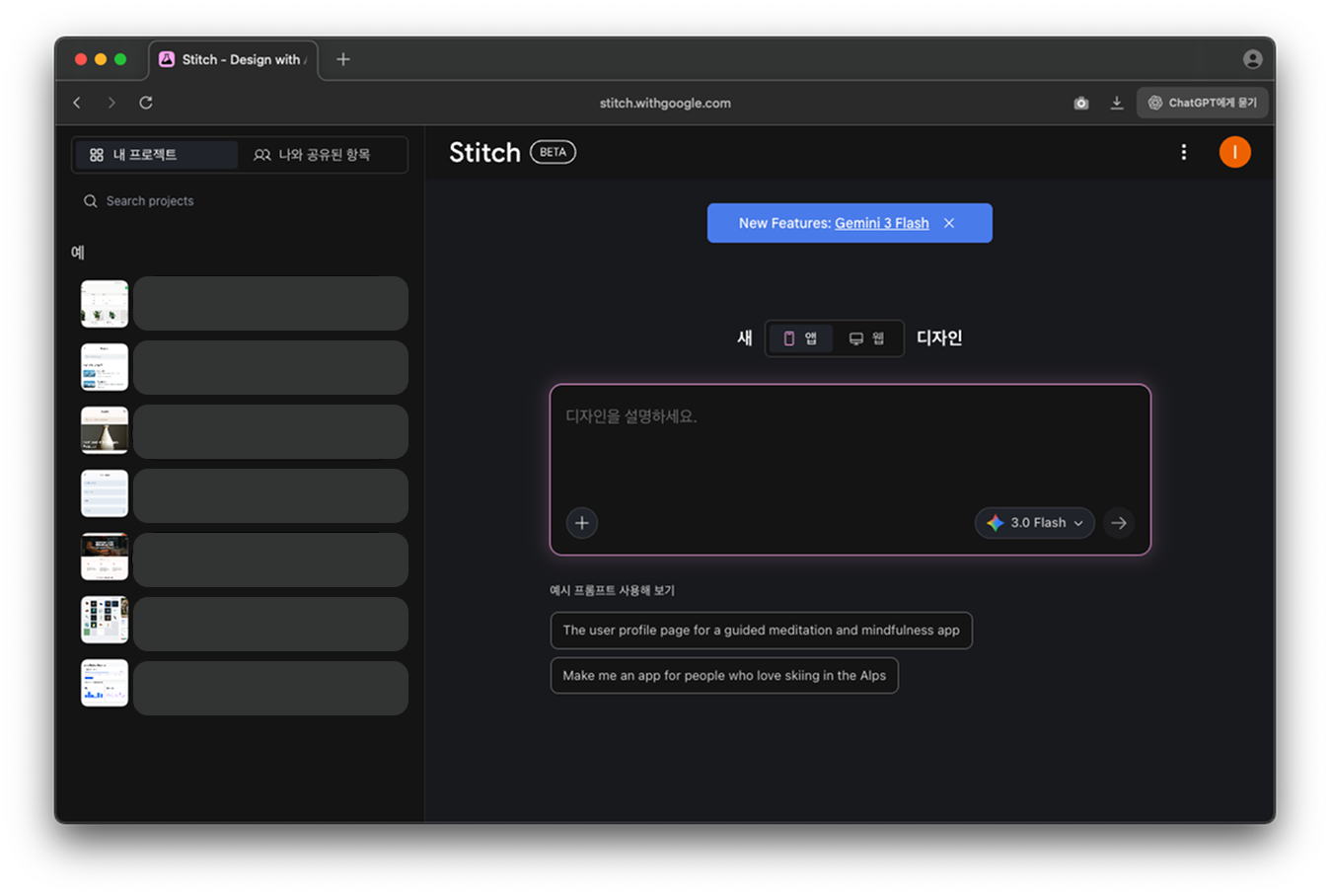The height and width of the screenshot is (896, 1330).
Task: Dismiss the New Features banner
Action: (x=949, y=223)
